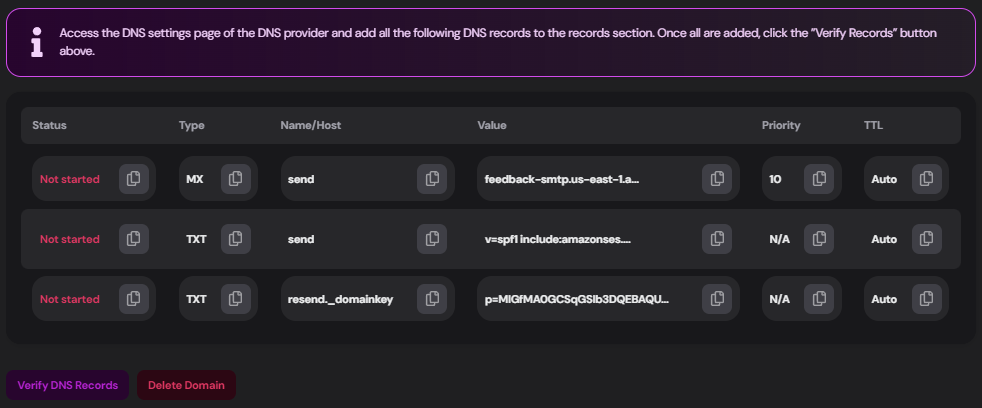Click the MX type label
The image size is (982, 408).
pos(194,179)
